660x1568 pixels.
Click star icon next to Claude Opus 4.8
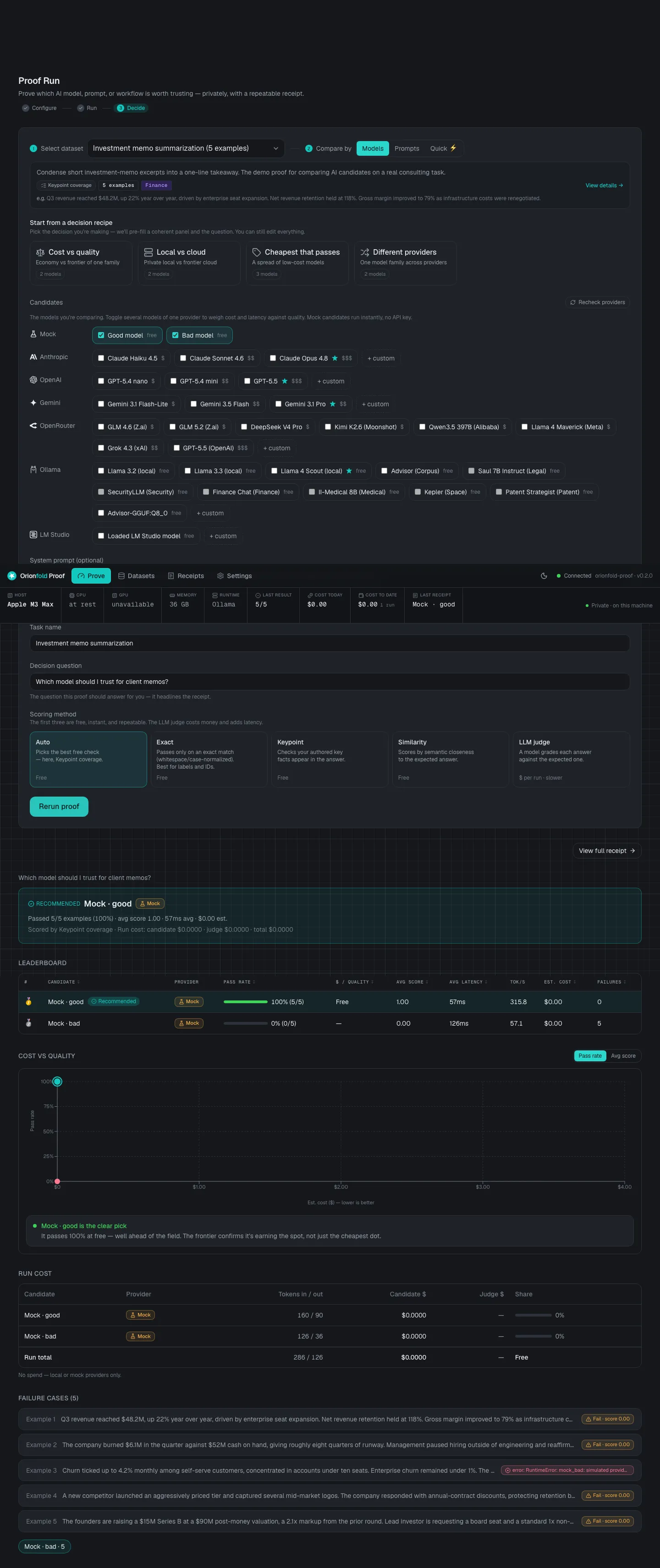pos(335,359)
